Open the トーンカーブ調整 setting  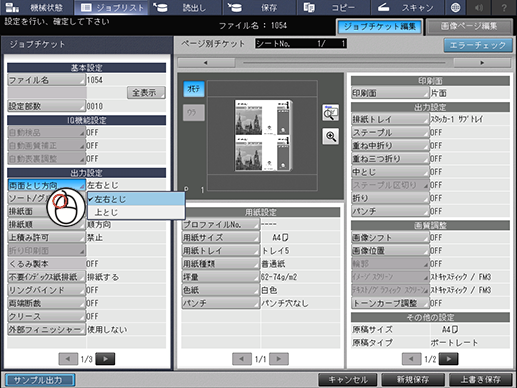coord(390,303)
